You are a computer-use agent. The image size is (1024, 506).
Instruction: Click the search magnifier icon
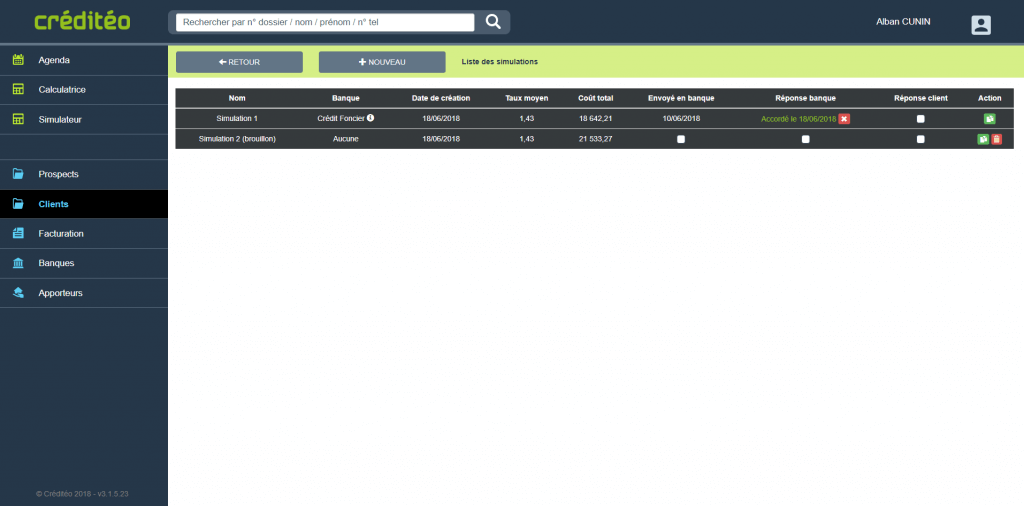pos(493,22)
